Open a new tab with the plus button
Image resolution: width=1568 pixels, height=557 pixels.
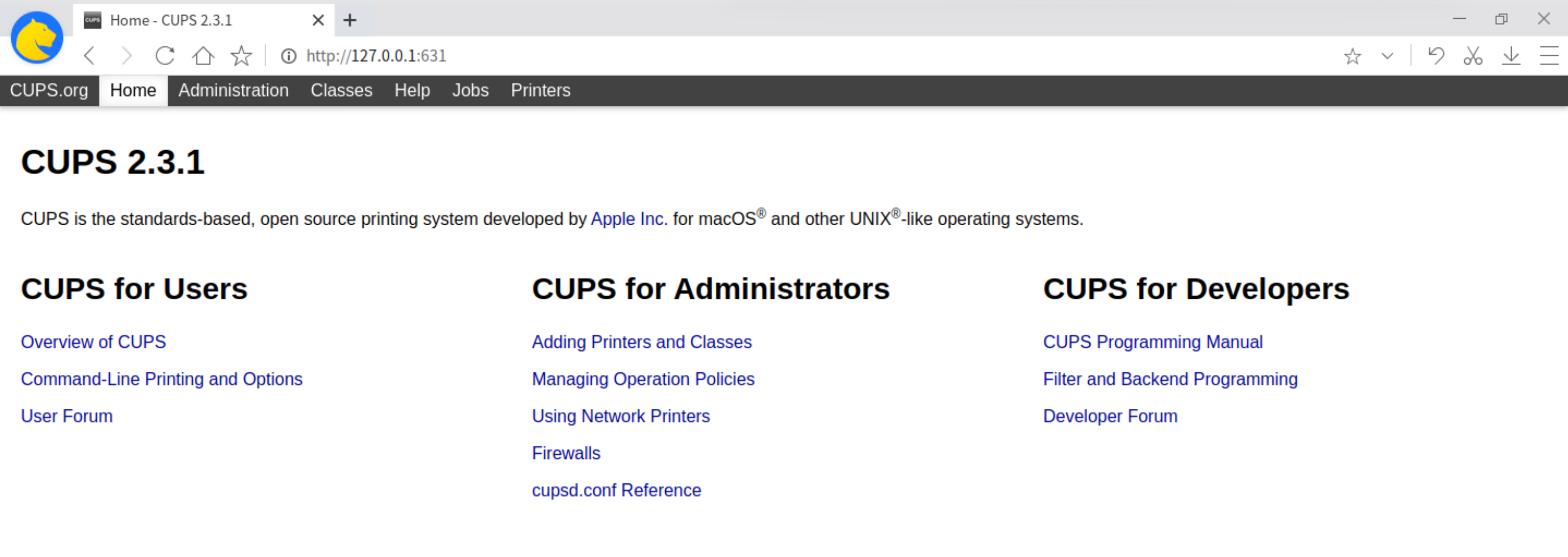[349, 20]
